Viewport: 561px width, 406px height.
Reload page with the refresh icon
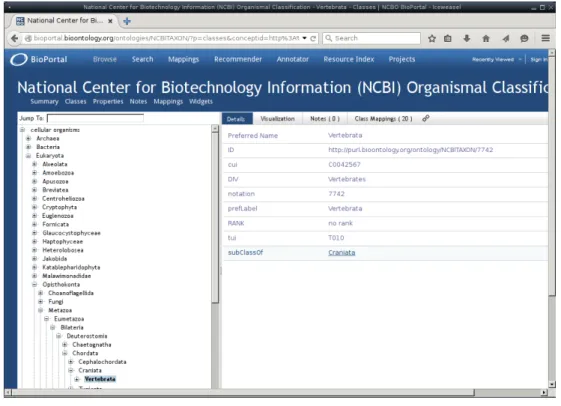click(313, 38)
